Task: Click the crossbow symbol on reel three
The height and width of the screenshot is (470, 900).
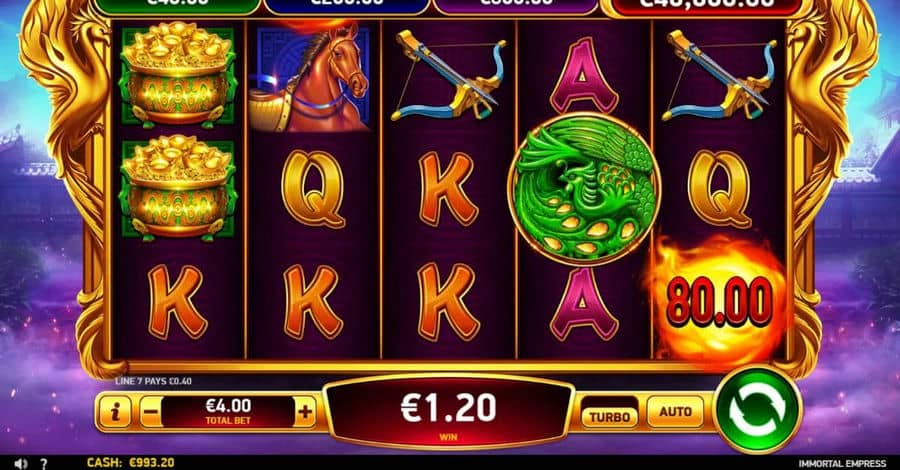Action: [448, 75]
